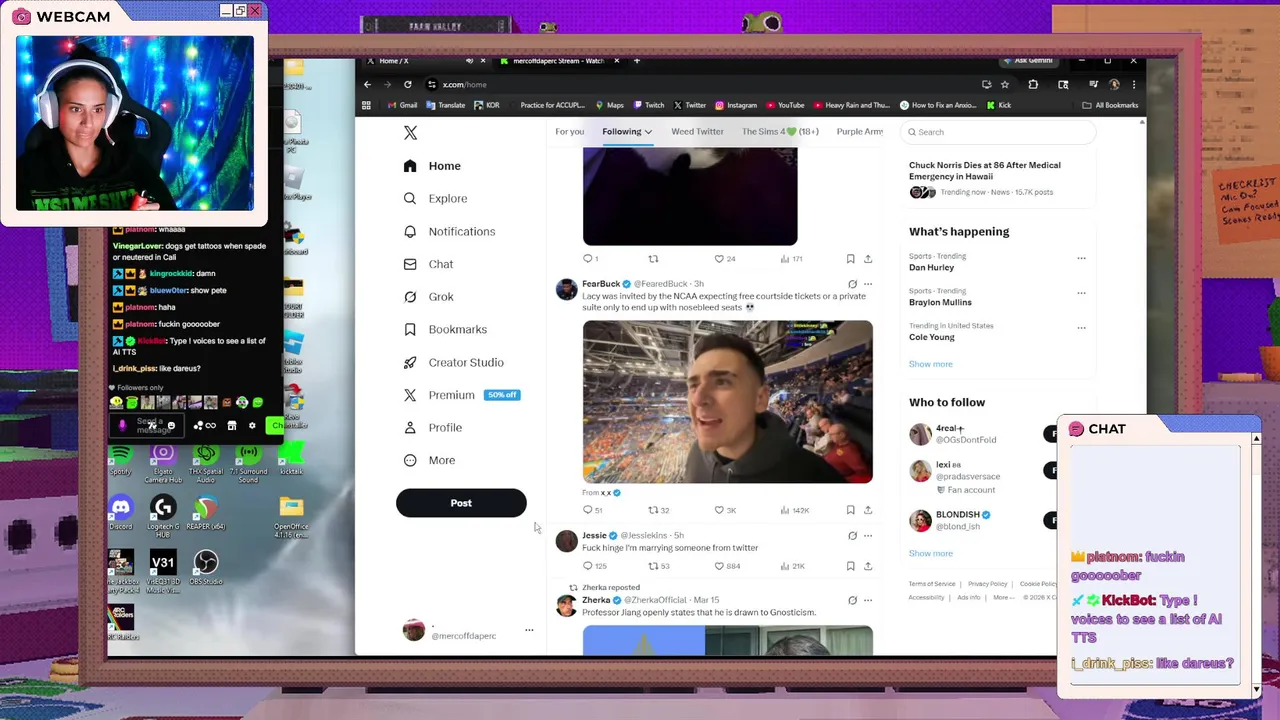
Task: Open Spotify desktop shortcut
Action: click(x=121, y=459)
